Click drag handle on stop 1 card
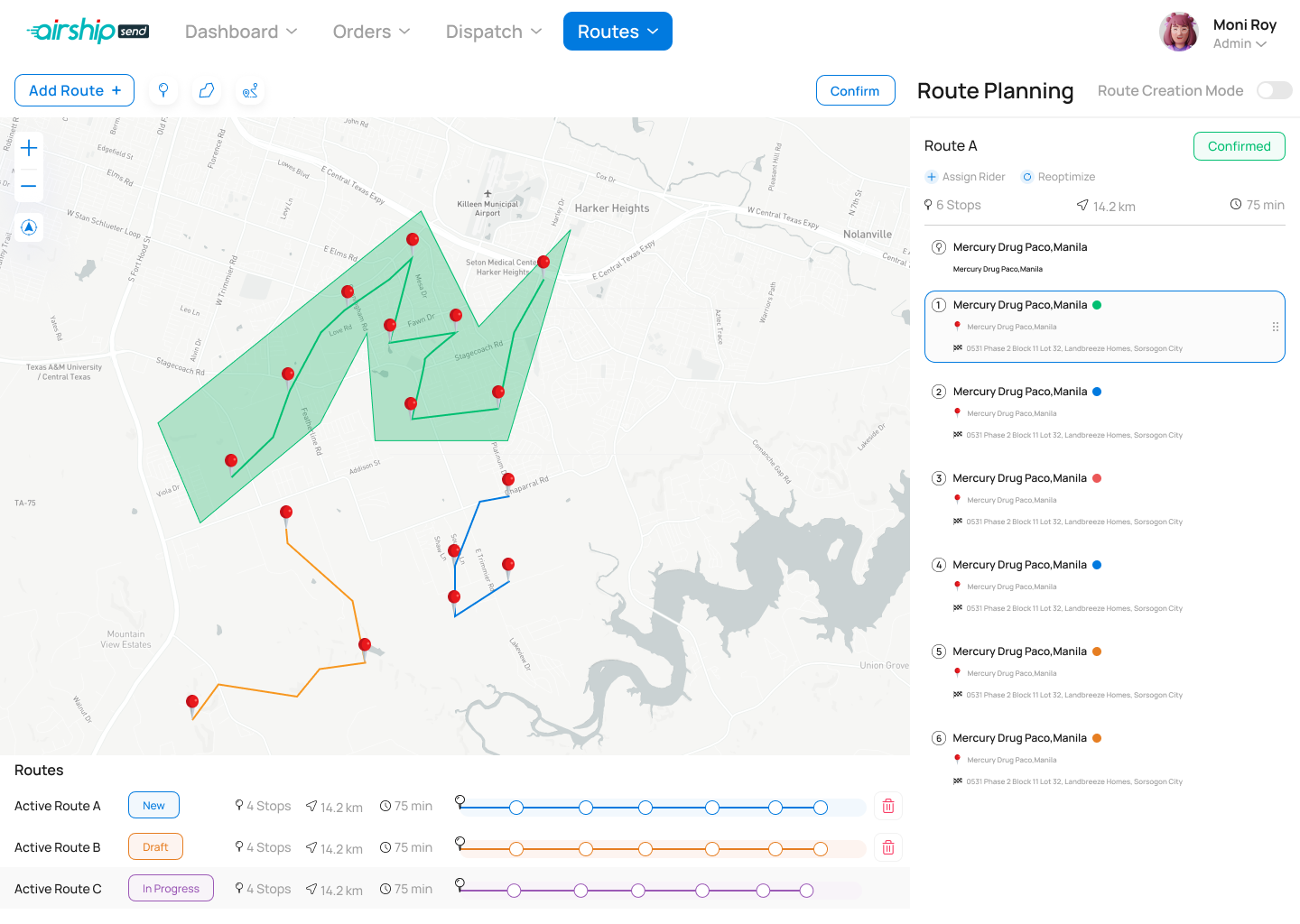1300x924 pixels. (1276, 327)
